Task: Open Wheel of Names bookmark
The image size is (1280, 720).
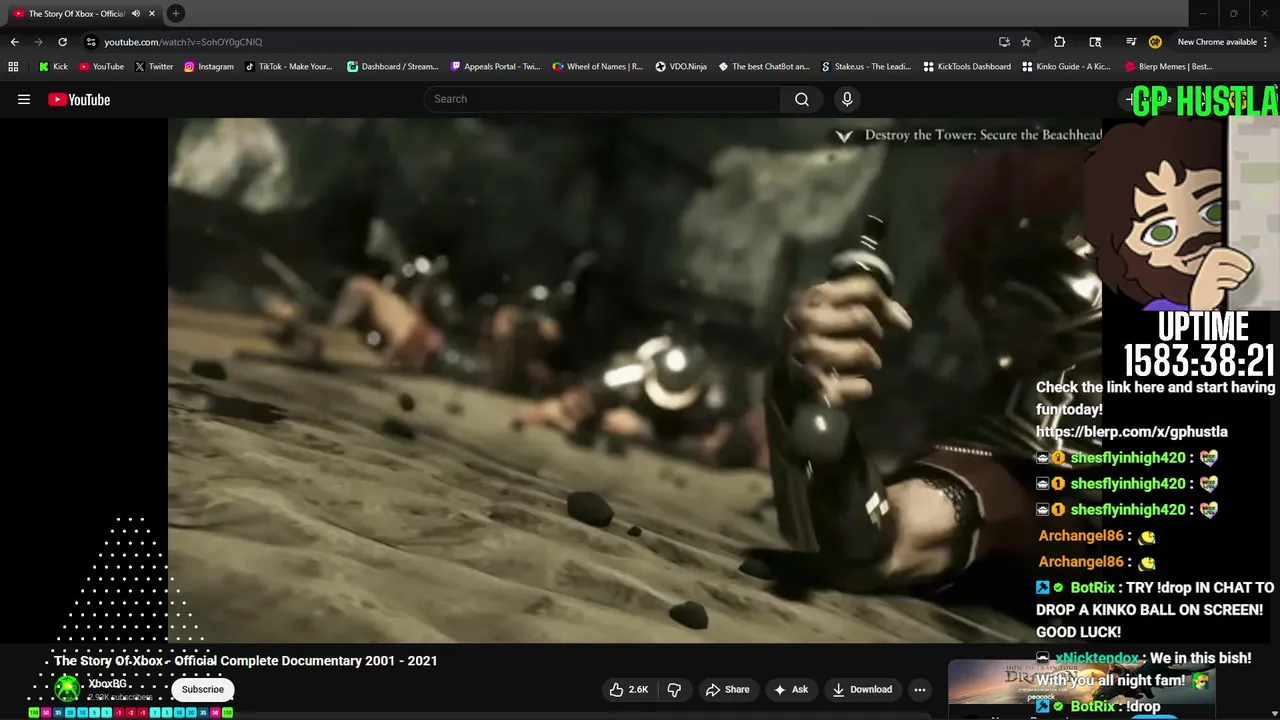Action: [598, 67]
